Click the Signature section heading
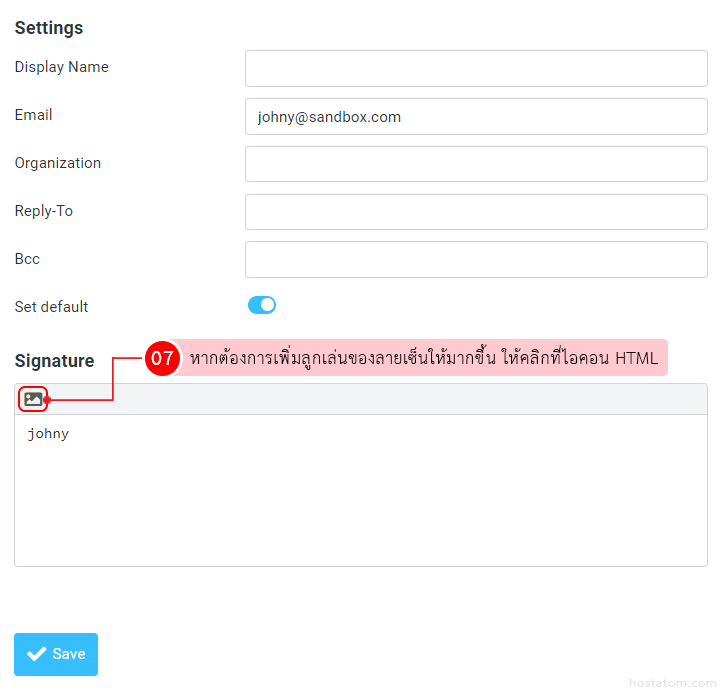This screenshot has height=690, width=720. (54, 361)
